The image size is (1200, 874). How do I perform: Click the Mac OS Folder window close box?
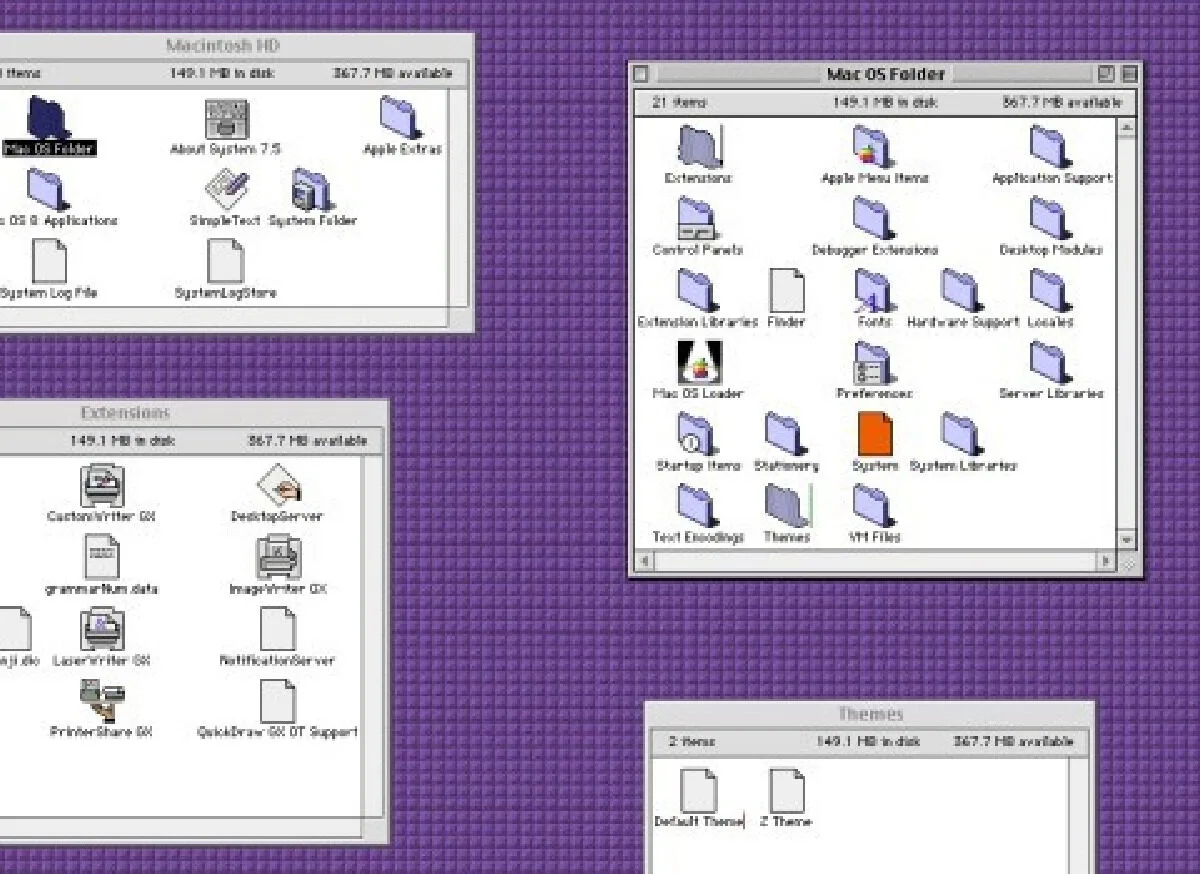coord(642,74)
